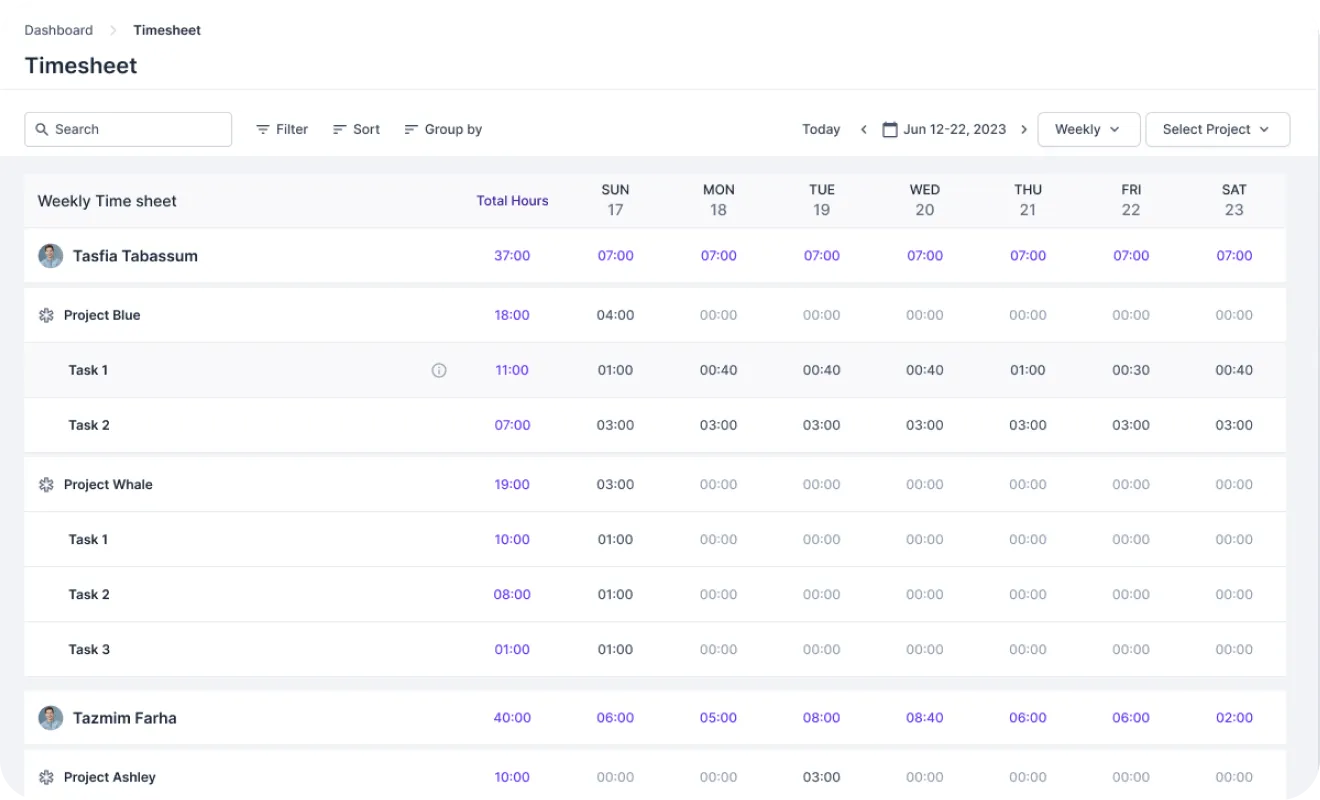Open the calendar date picker icon
The height and width of the screenshot is (800, 1320).
pyautogui.click(x=890, y=129)
